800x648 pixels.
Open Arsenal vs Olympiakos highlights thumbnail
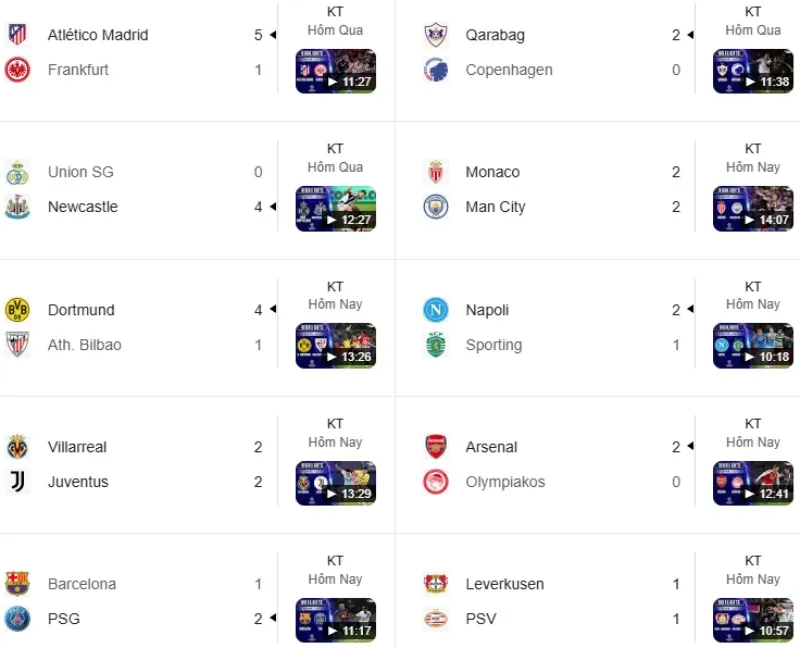click(753, 482)
